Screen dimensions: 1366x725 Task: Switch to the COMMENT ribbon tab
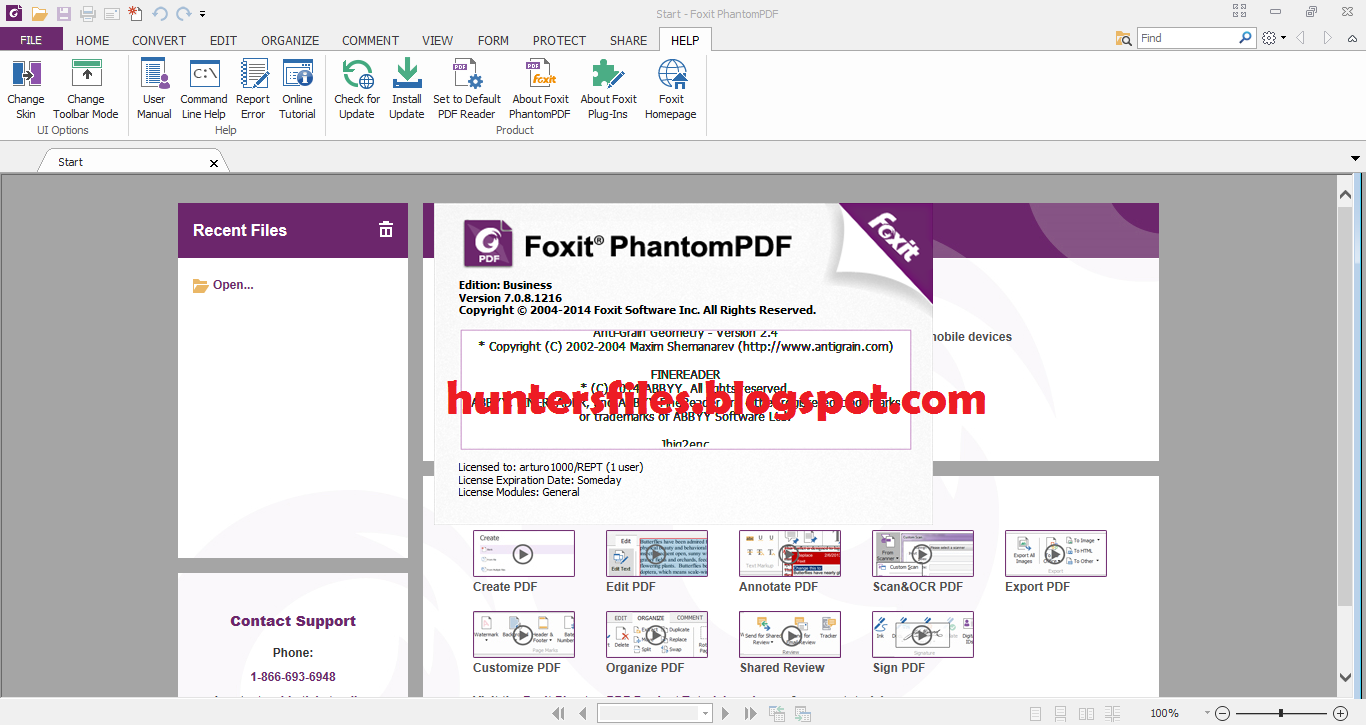[370, 41]
